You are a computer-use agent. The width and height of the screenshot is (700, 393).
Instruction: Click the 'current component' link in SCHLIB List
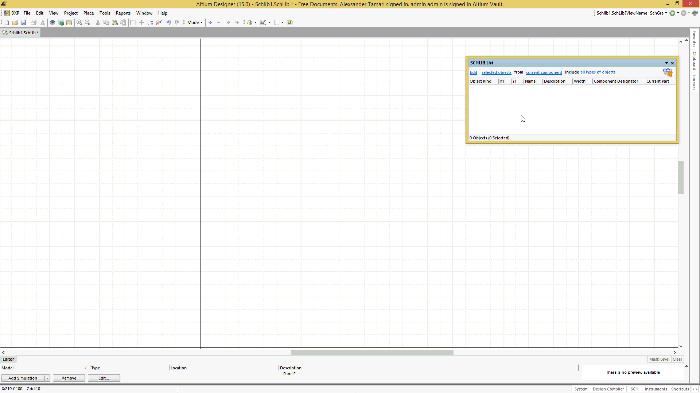(x=544, y=72)
